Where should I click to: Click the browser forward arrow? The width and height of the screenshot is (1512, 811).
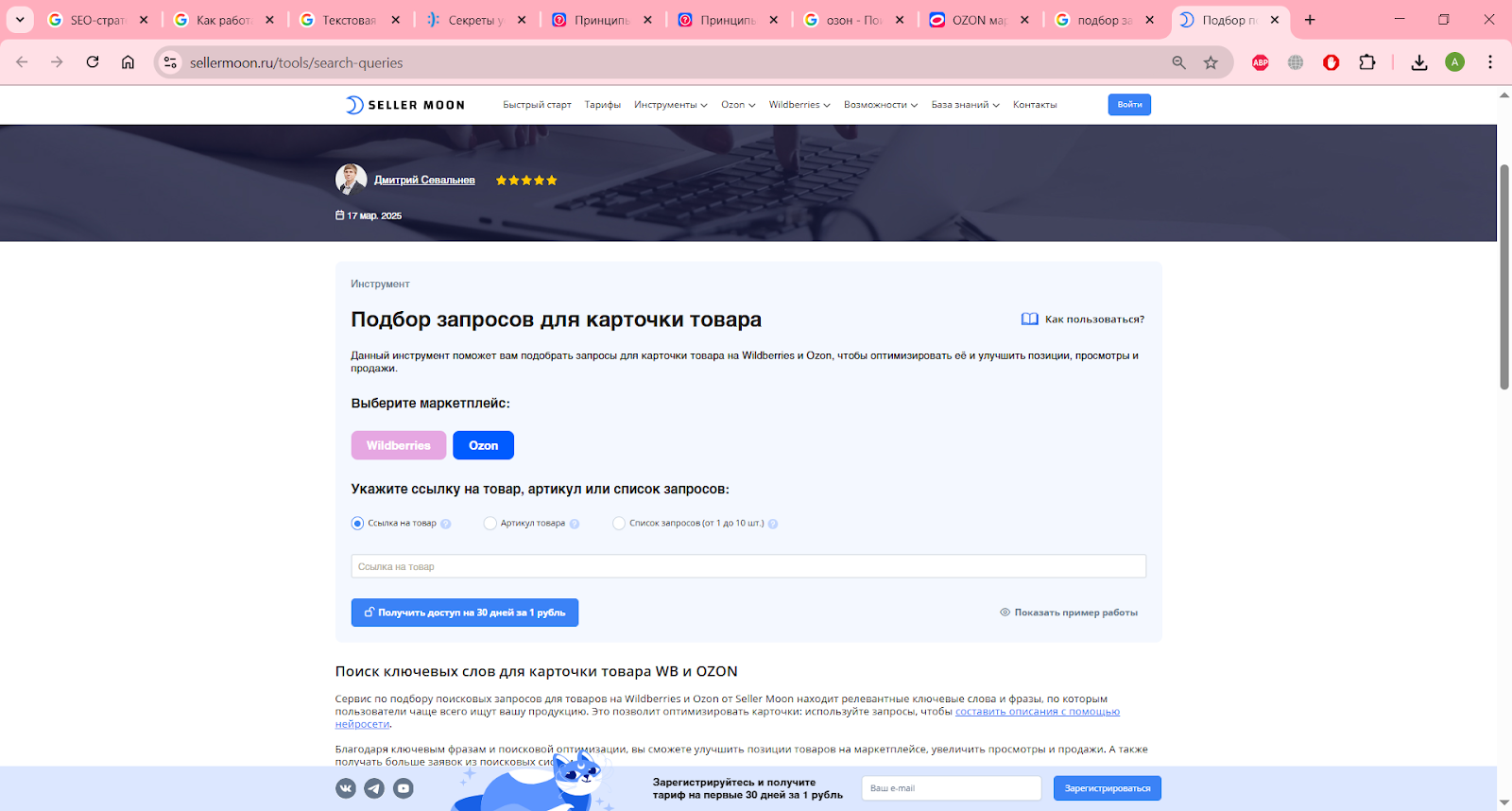click(x=57, y=62)
